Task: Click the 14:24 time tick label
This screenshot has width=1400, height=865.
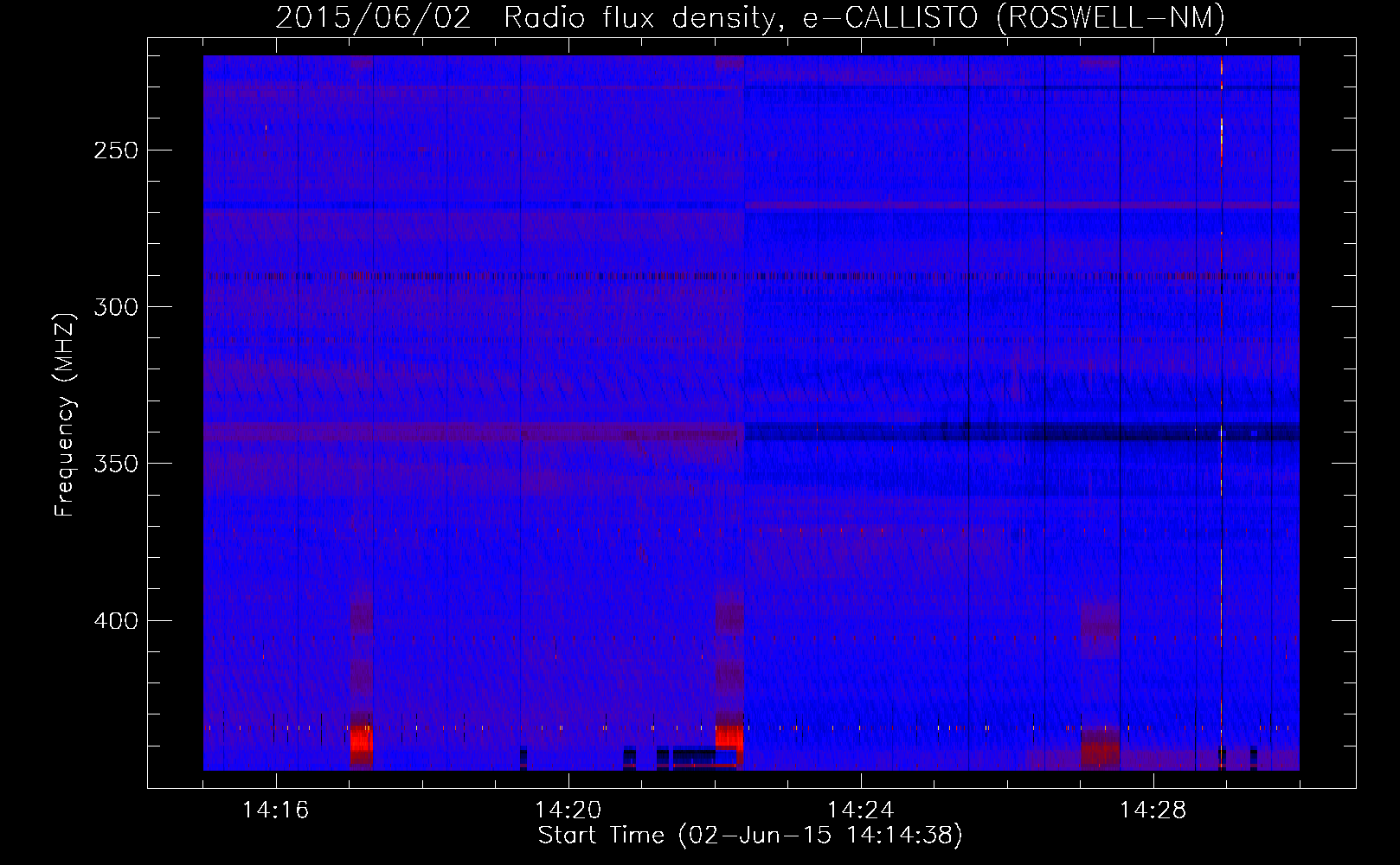Action: [x=860, y=811]
